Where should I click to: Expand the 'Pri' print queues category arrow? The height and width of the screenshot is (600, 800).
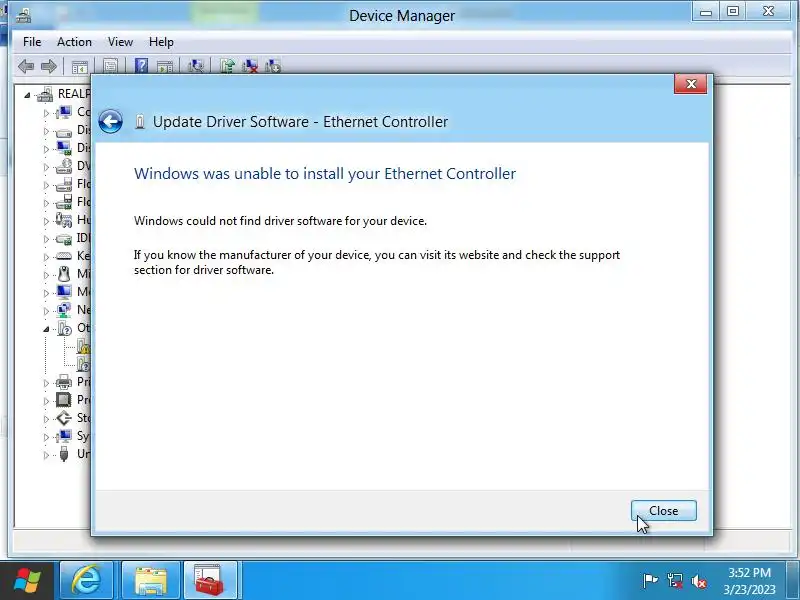click(x=46, y=383)
